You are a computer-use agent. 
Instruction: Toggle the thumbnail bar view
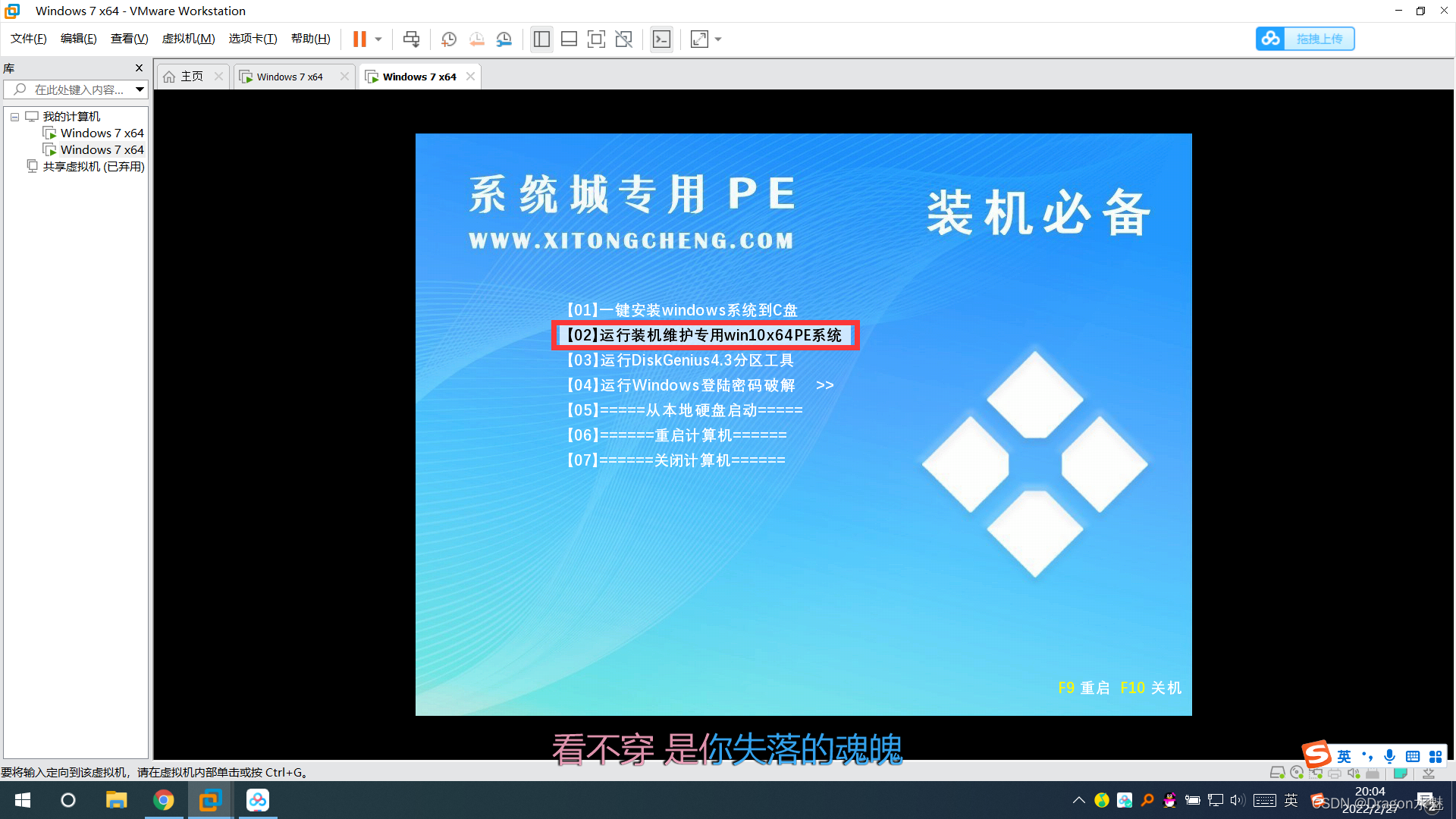coord(569,39)
